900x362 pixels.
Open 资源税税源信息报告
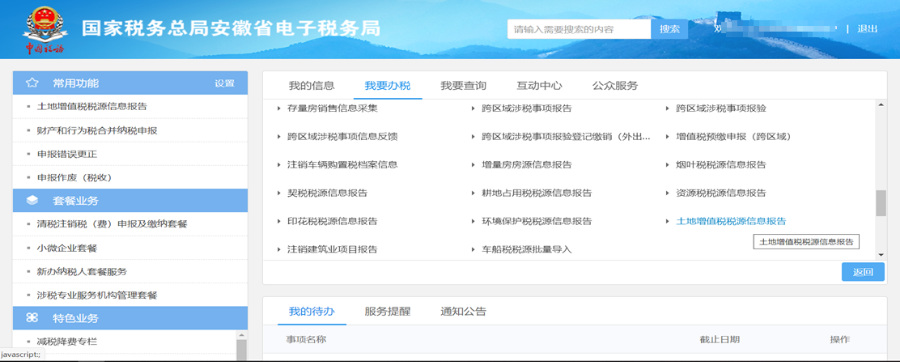coord(721,193)
